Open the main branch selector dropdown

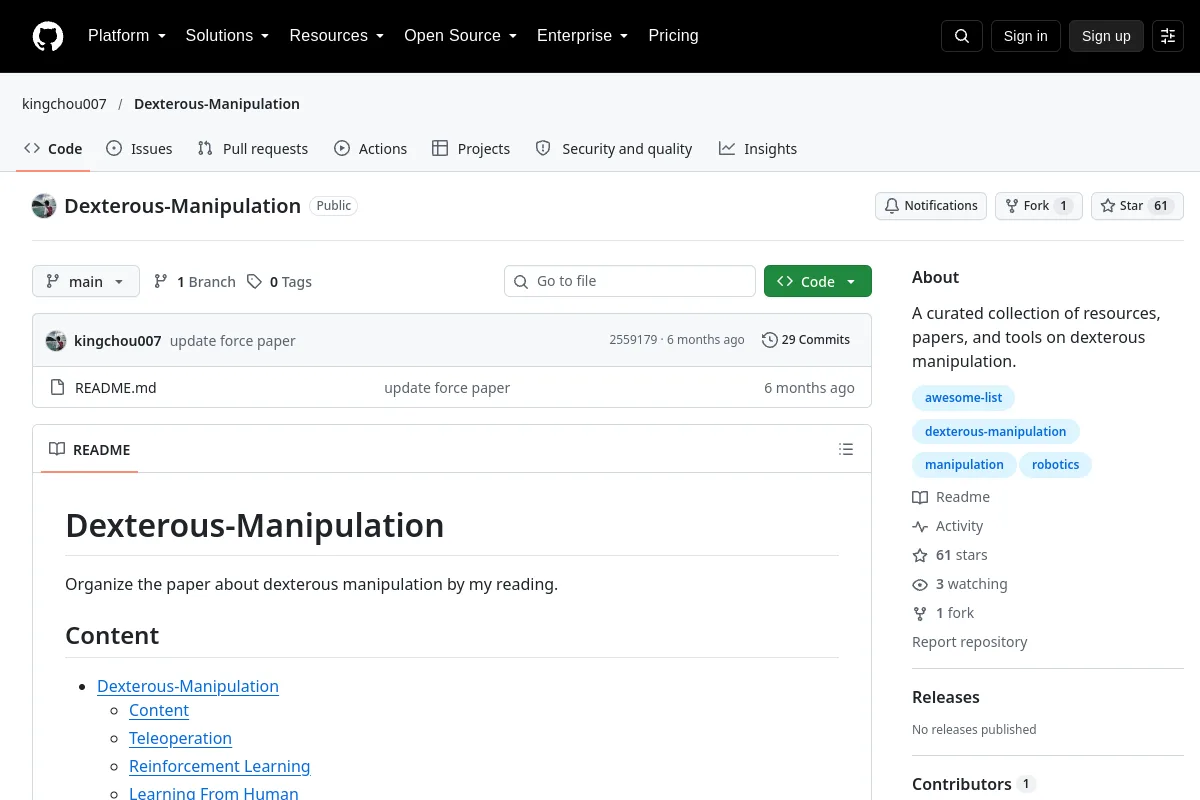(86, 282)
